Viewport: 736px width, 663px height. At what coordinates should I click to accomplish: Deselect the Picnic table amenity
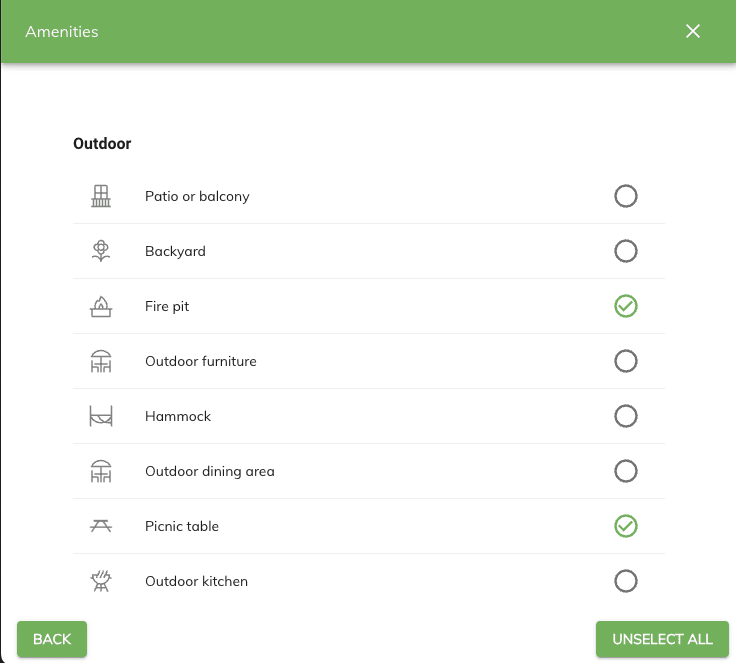point(626,526)
